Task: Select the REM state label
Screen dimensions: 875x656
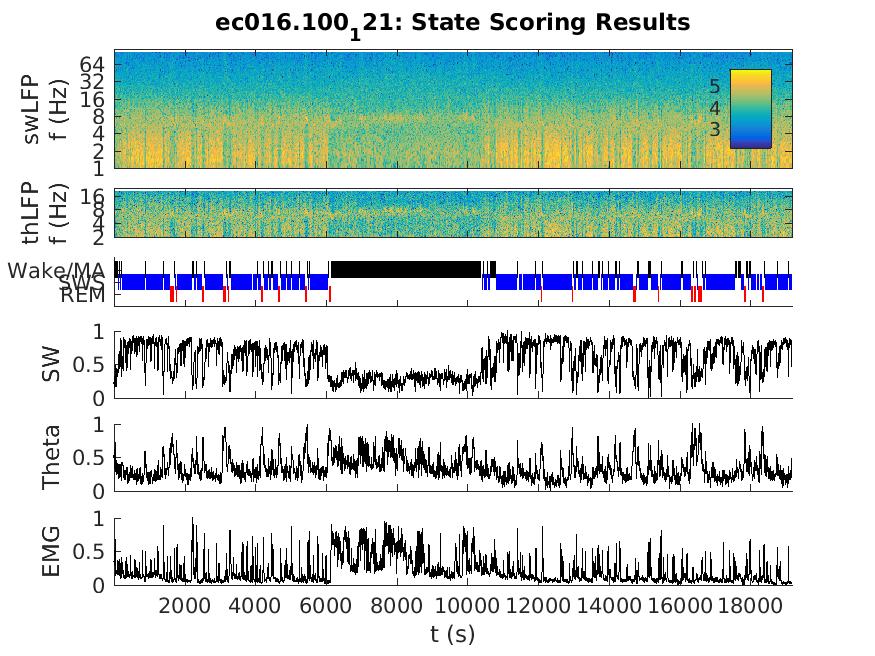Action: coord(82,296)
